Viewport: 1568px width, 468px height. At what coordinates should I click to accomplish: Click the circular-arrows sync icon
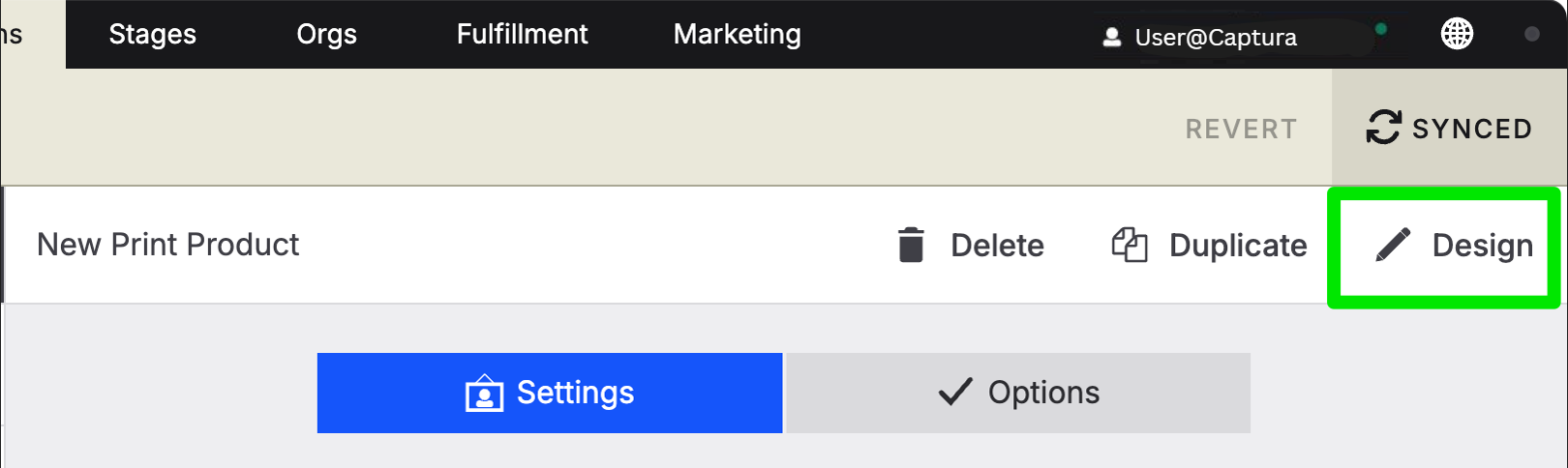[x=1383, y=128]
